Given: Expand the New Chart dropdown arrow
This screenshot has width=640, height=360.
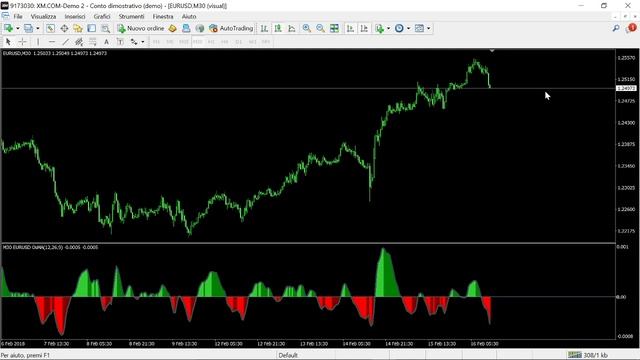Looking at the screenshot, I should (x=18, y=29).
